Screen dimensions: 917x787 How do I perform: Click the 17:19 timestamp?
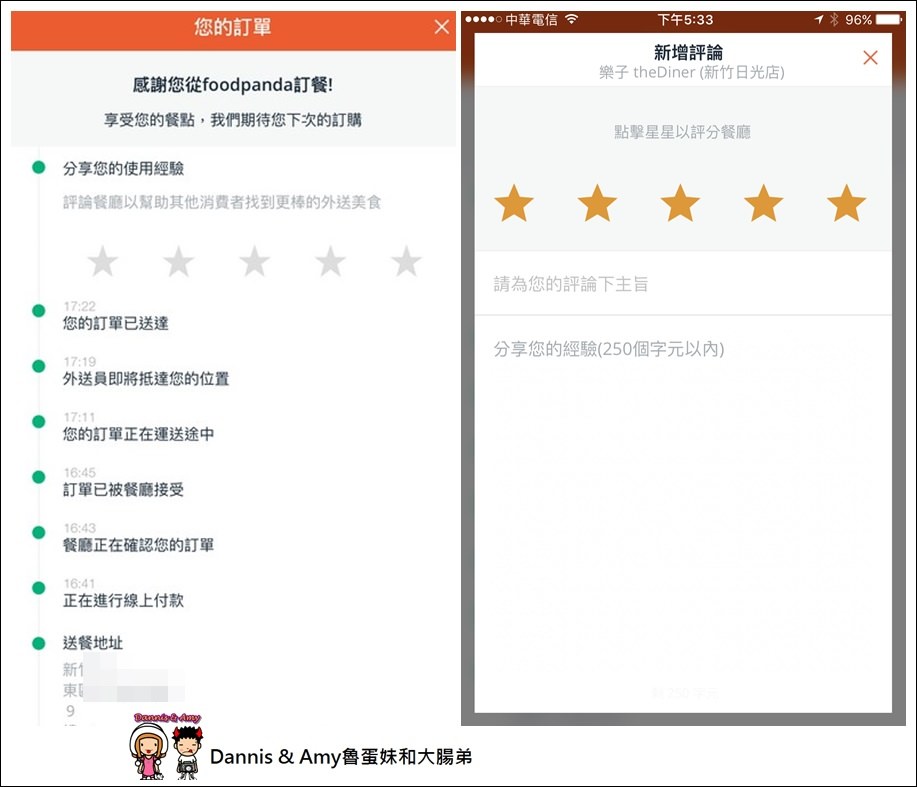point(80,362)
